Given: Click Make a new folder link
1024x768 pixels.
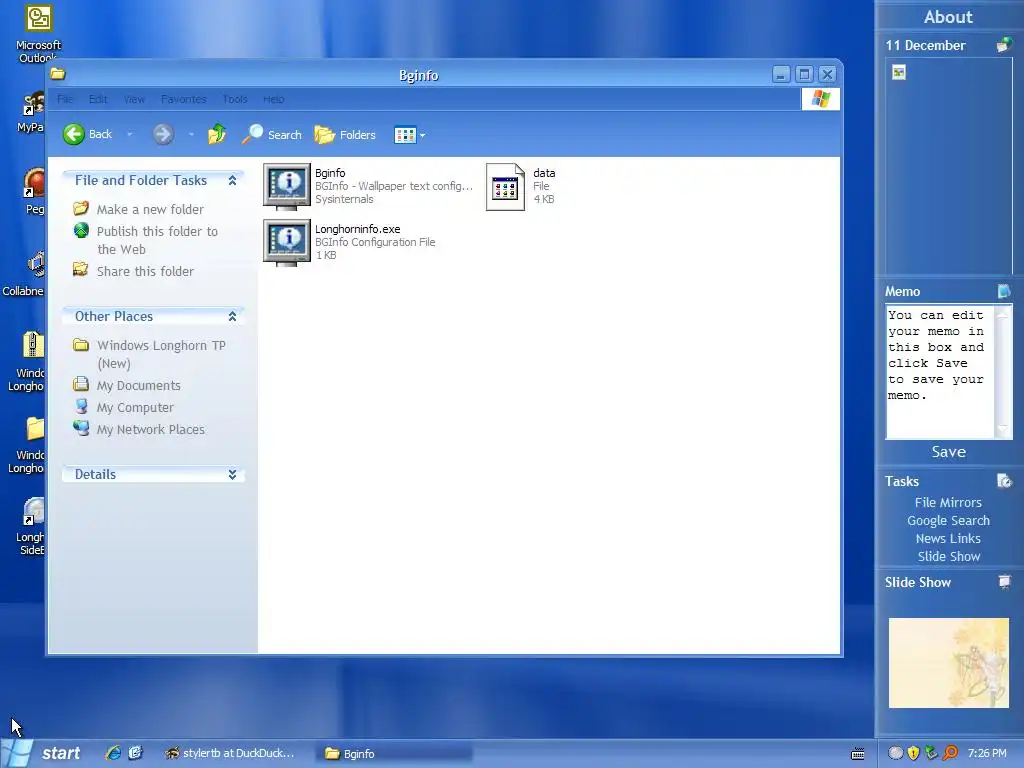Looking at the screenshot, I should (150, 210).
